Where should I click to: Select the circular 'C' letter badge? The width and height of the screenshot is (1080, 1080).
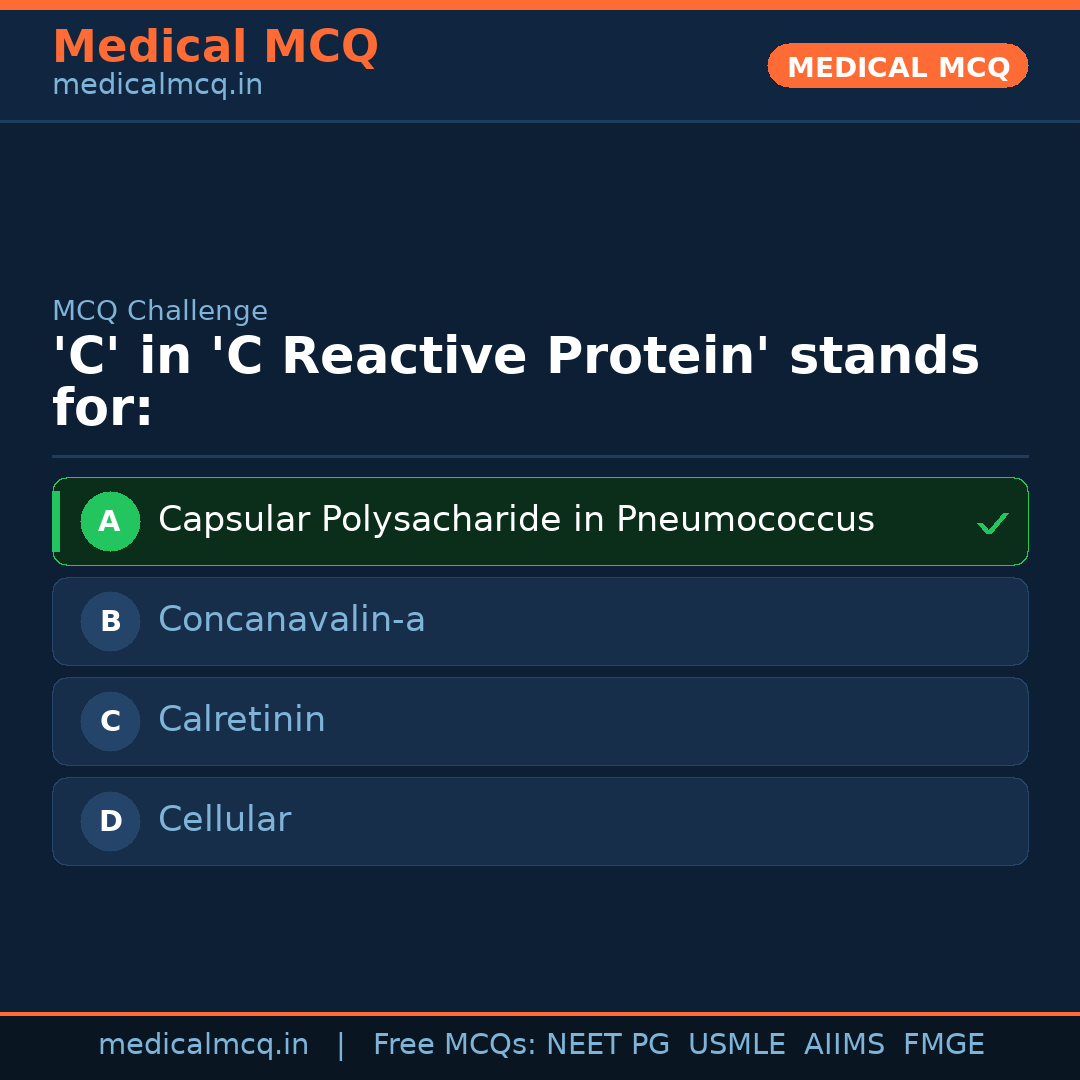pyautogui.click(x=110, y=721)
